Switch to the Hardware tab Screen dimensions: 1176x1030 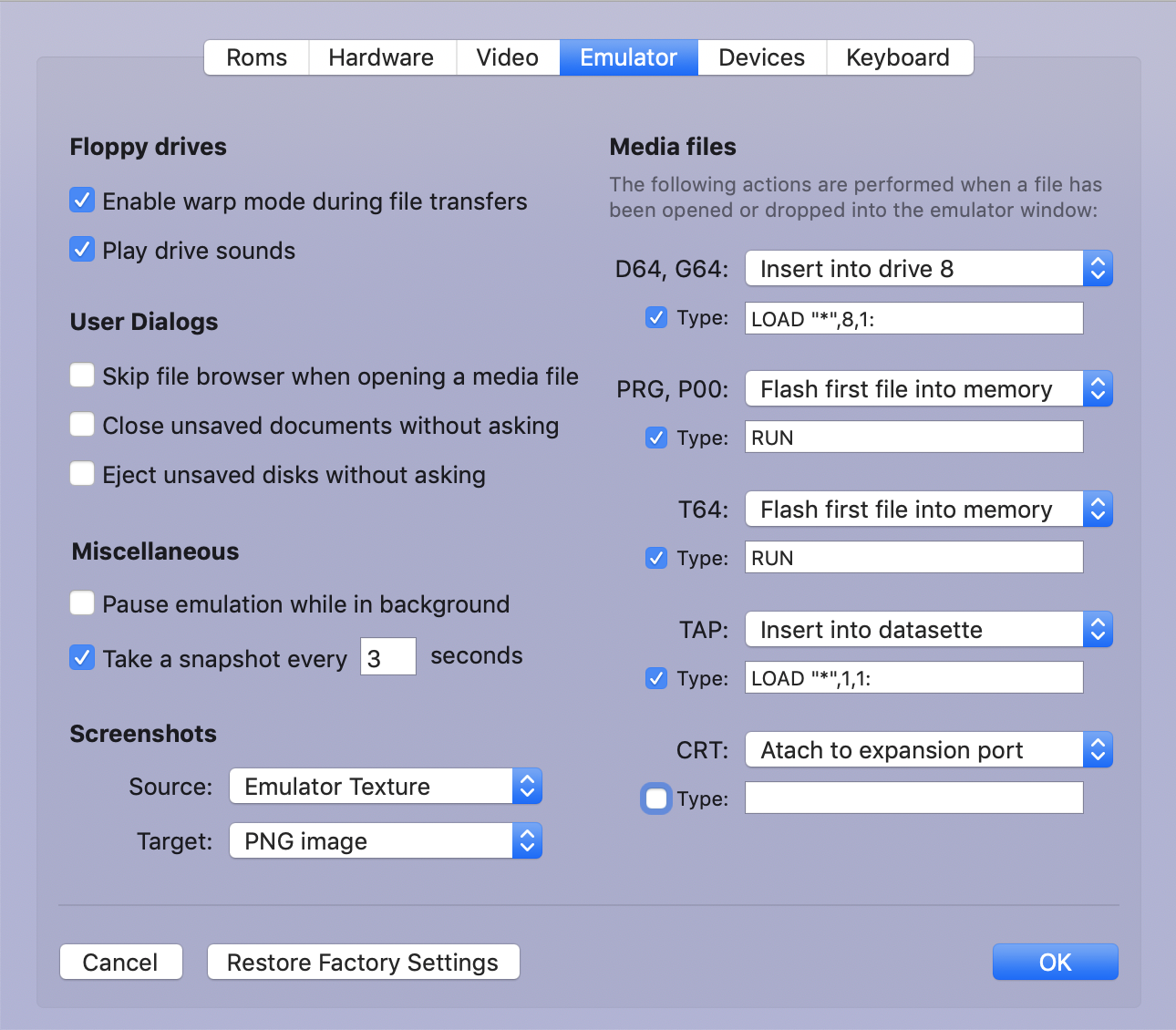point(381,57)
